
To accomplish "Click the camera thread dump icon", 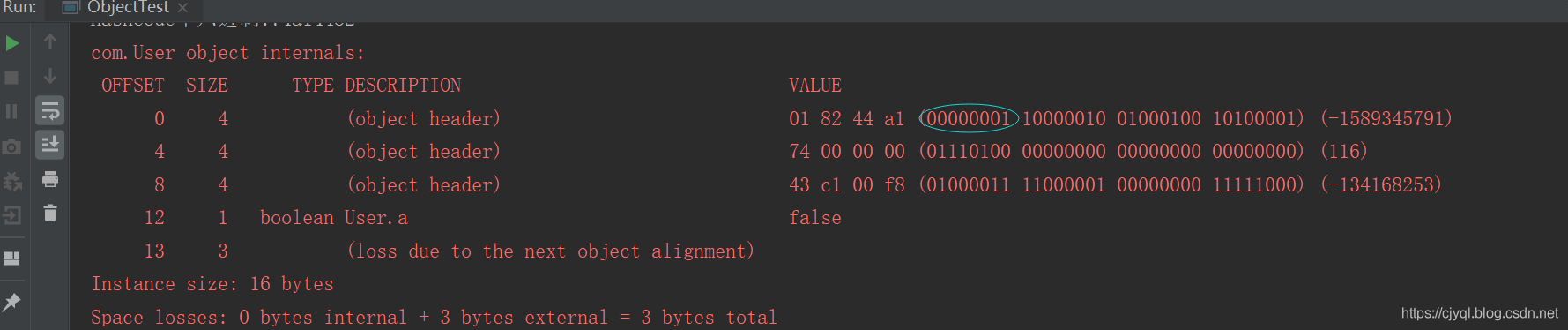I will click(12, 146).
